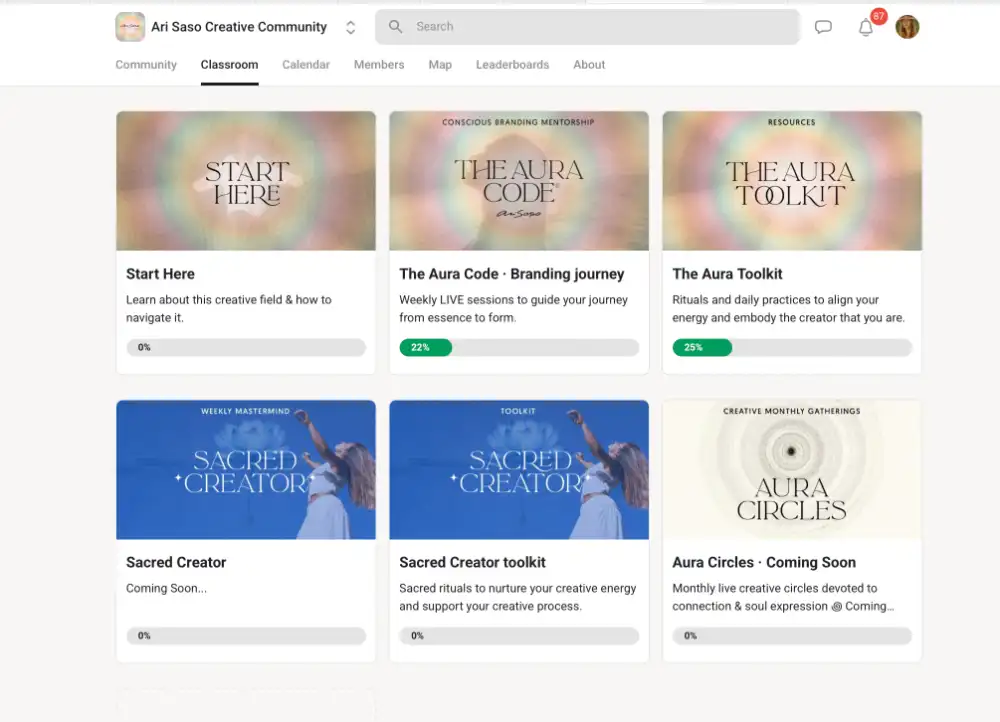Click the search magnifier icon
This screenshot has width=1000, height=722.
tap(395, 26)
